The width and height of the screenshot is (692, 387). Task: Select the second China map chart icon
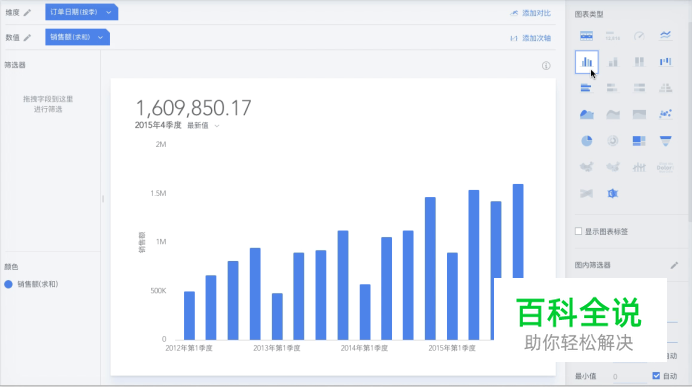[x=613, y=167]
